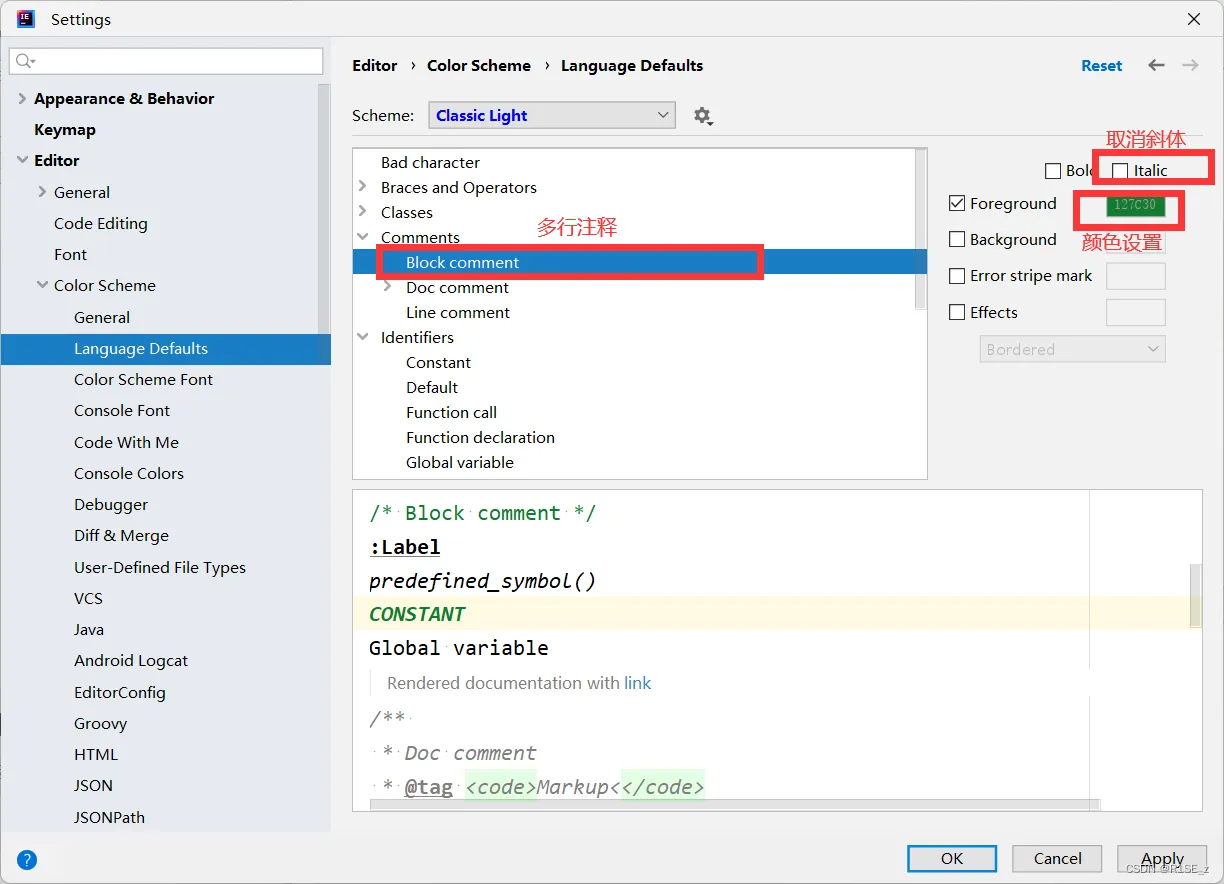
Task: Select Function declaration entry
Action: pos(480,437)
